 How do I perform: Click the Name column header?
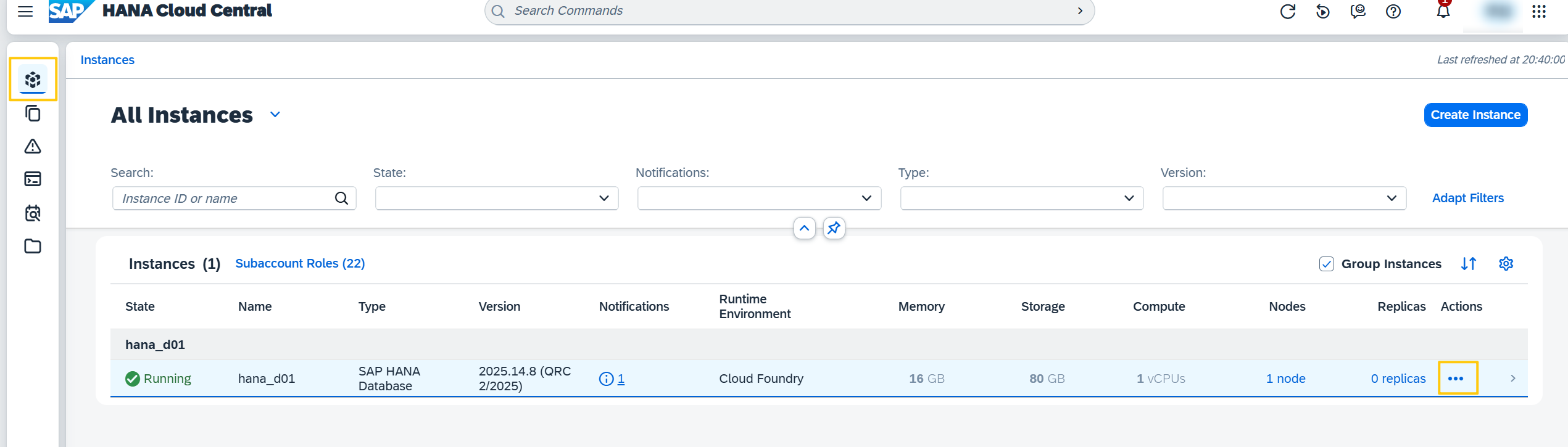(x=255, y=306)
